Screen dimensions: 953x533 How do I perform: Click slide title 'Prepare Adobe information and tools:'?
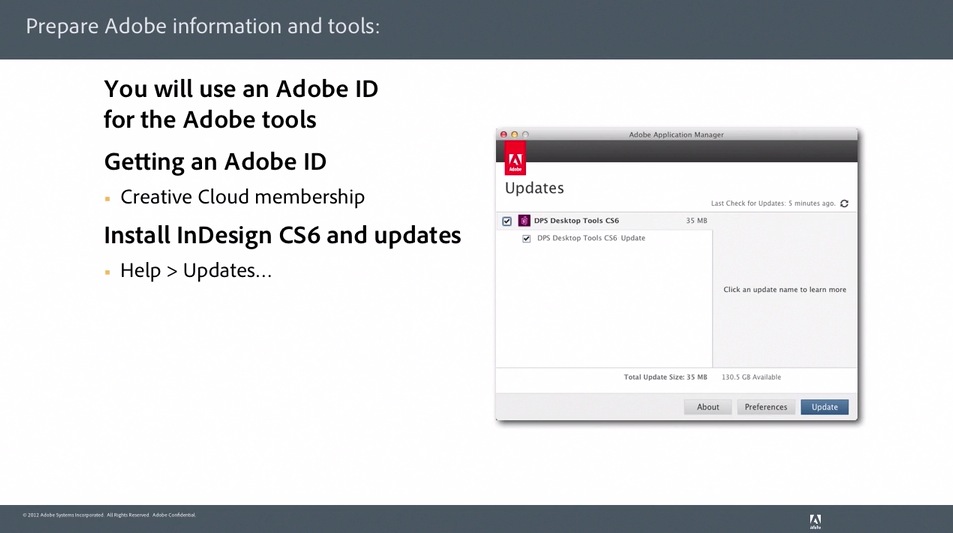pos(203,26)
